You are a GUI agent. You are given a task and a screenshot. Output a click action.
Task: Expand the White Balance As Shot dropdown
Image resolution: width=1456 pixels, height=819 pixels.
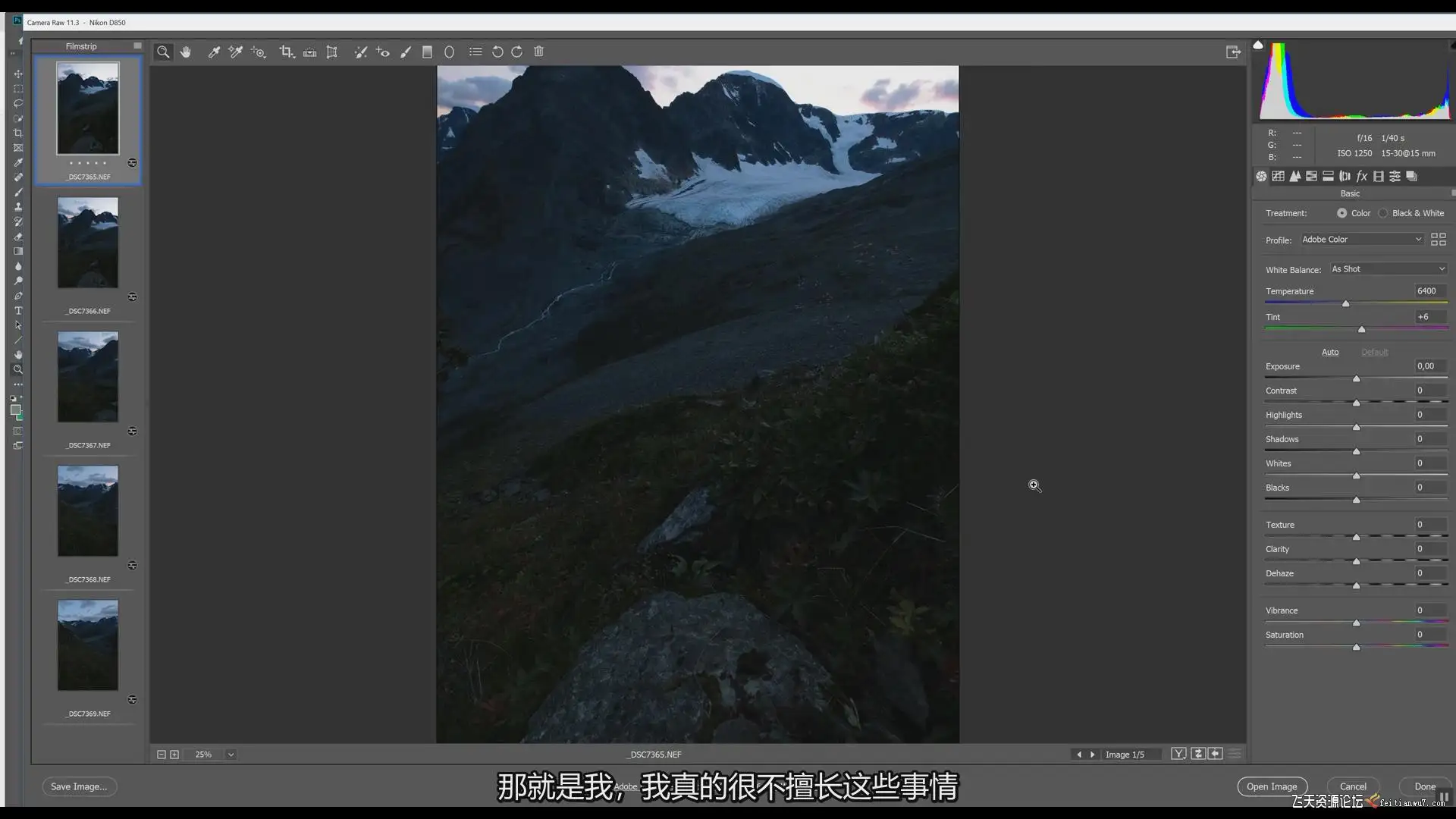tap(1388, 269)
